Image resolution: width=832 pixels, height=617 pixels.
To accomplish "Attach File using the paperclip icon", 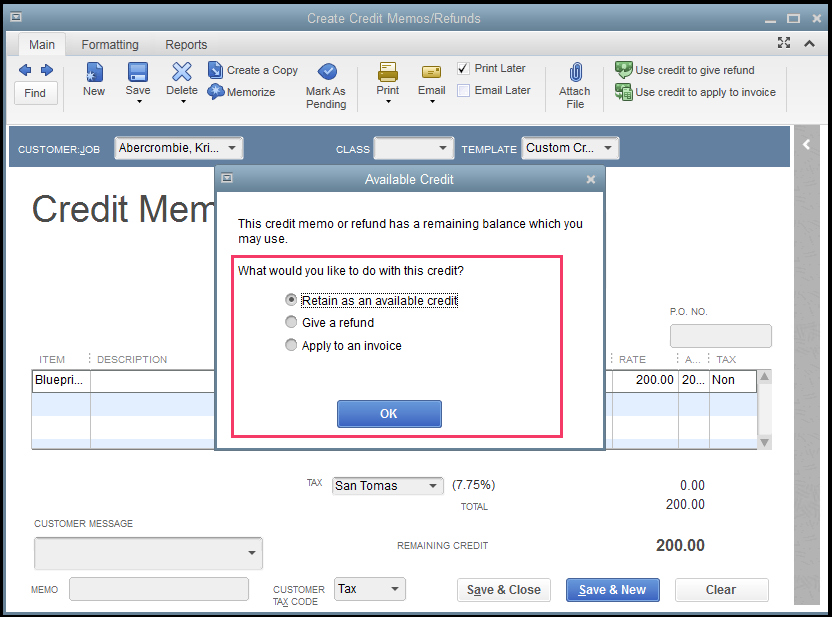I will point(575,72).
